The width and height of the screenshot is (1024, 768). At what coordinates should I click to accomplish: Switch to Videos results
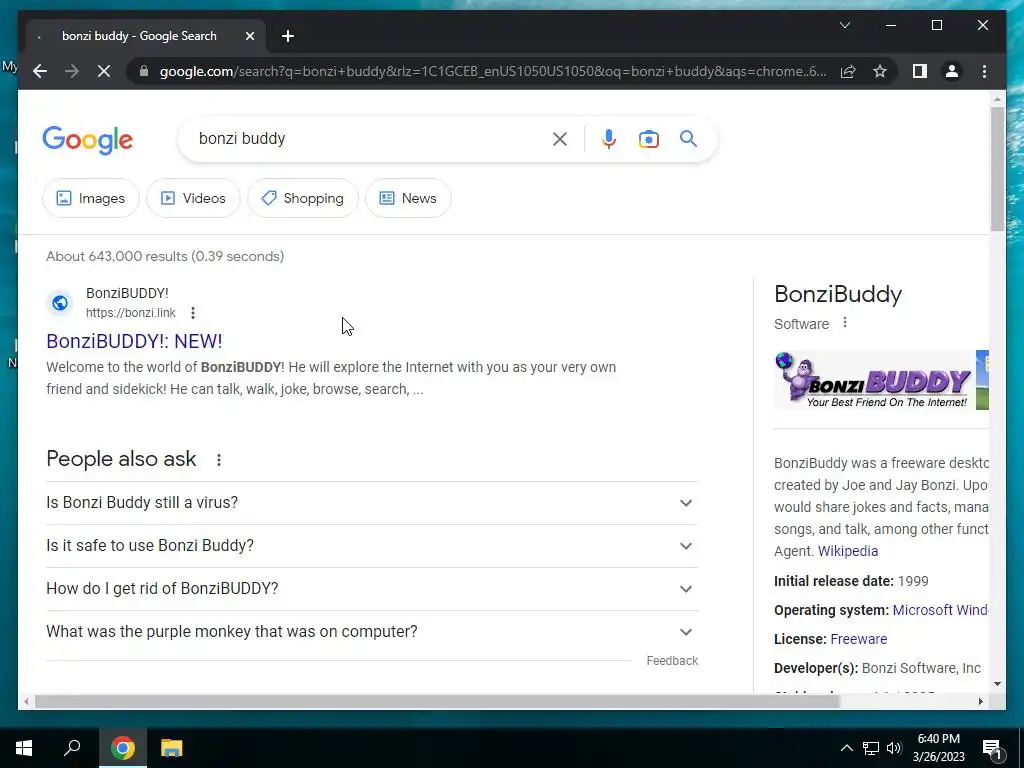click(x=193, y=198)
